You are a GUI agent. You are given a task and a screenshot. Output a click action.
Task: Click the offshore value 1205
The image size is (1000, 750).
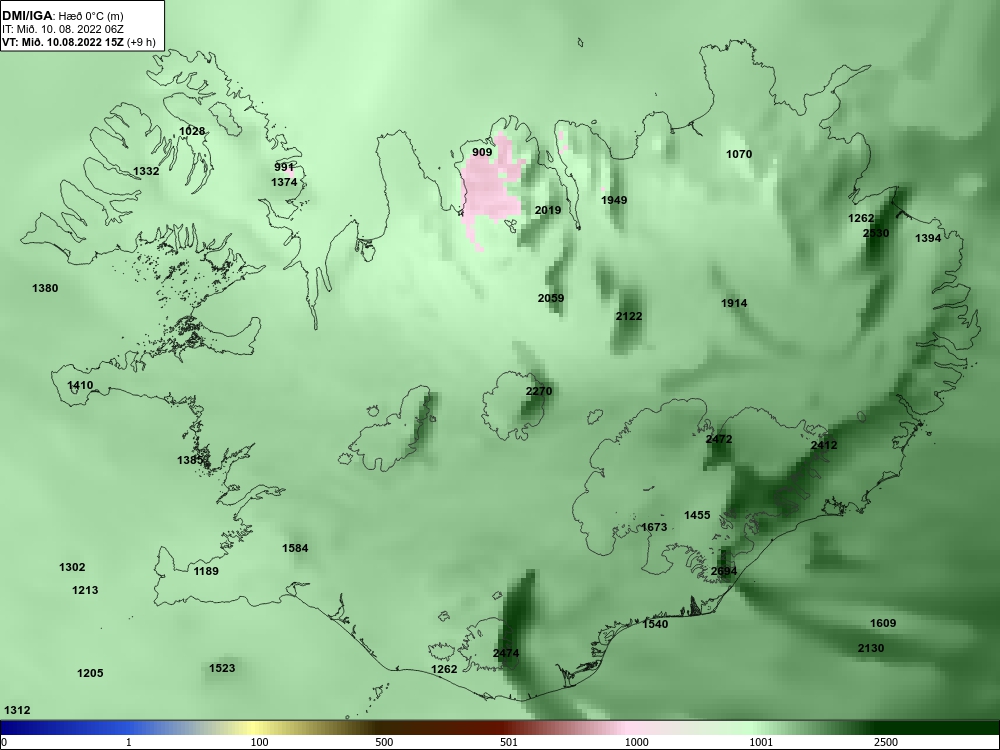tap(90, 673)
